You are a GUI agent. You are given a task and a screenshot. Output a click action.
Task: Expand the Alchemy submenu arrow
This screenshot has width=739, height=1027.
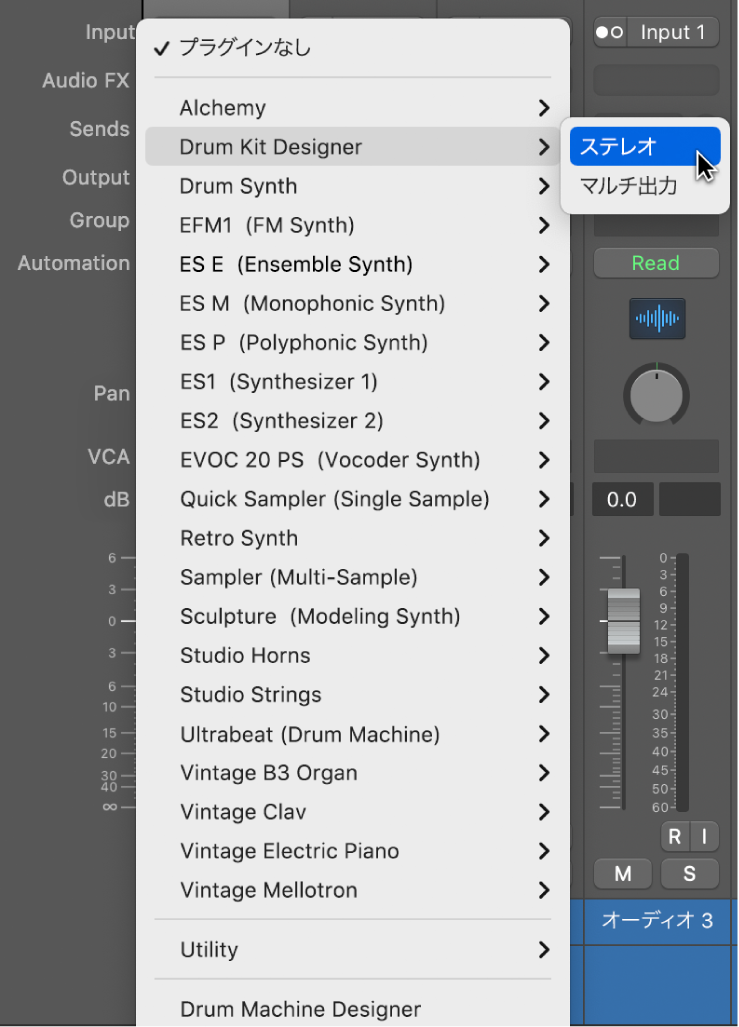543,108
